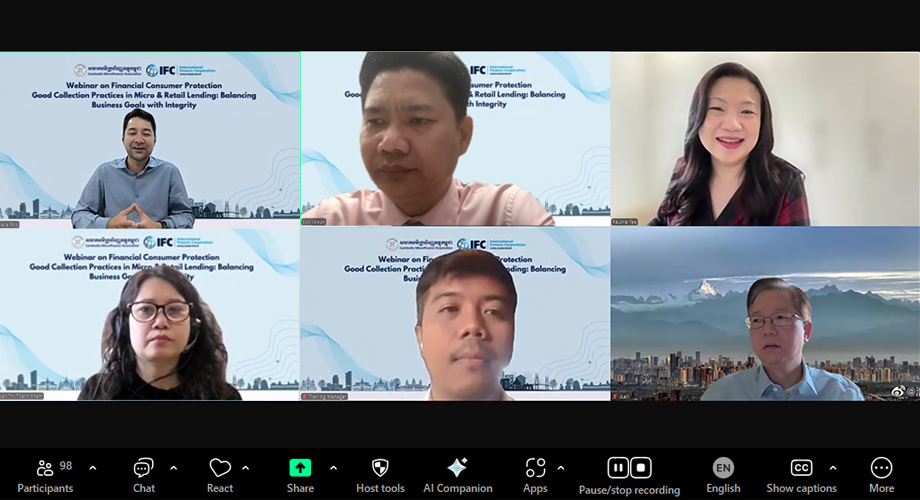Open the More options menu
Viewport: 920px width, 500px height.
point(881,474)
